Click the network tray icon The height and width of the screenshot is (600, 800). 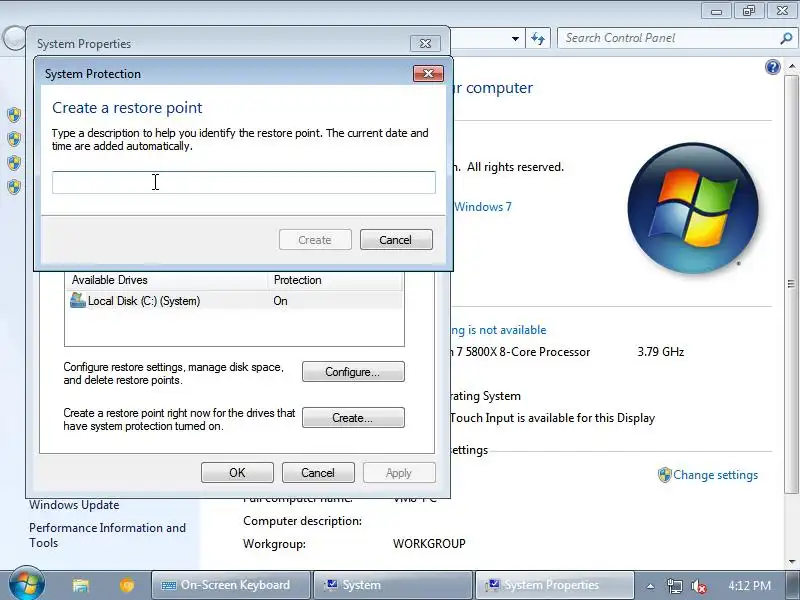(x=674, y=586)
